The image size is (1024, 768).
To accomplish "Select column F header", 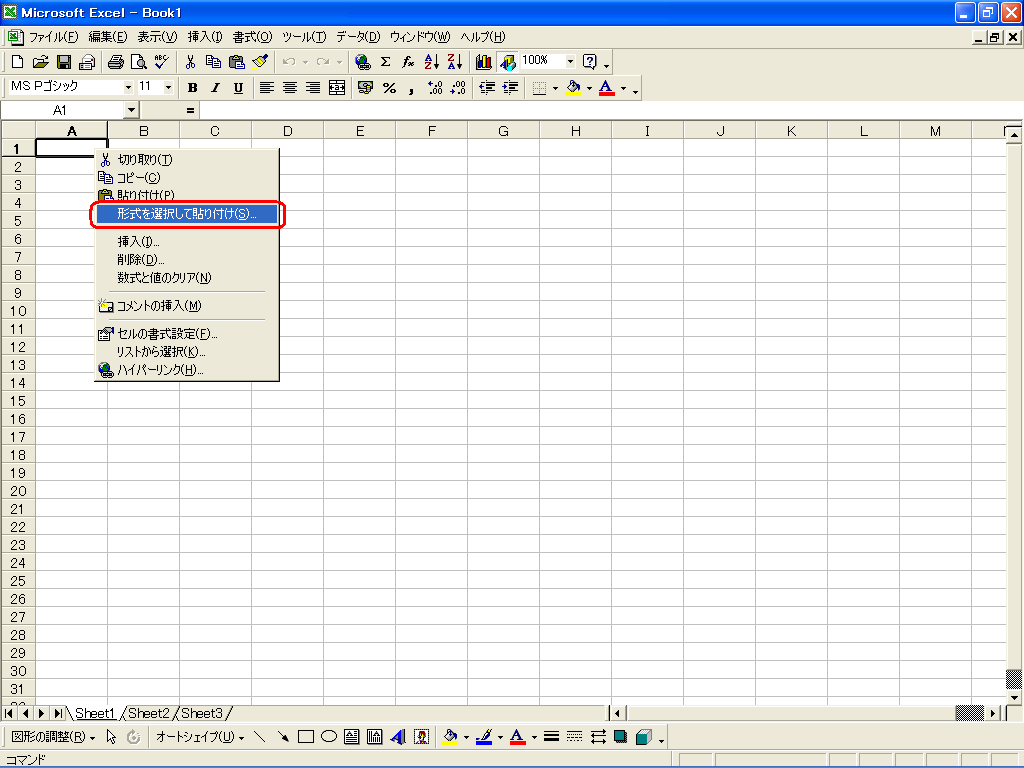I will click(x=432, y=131).
